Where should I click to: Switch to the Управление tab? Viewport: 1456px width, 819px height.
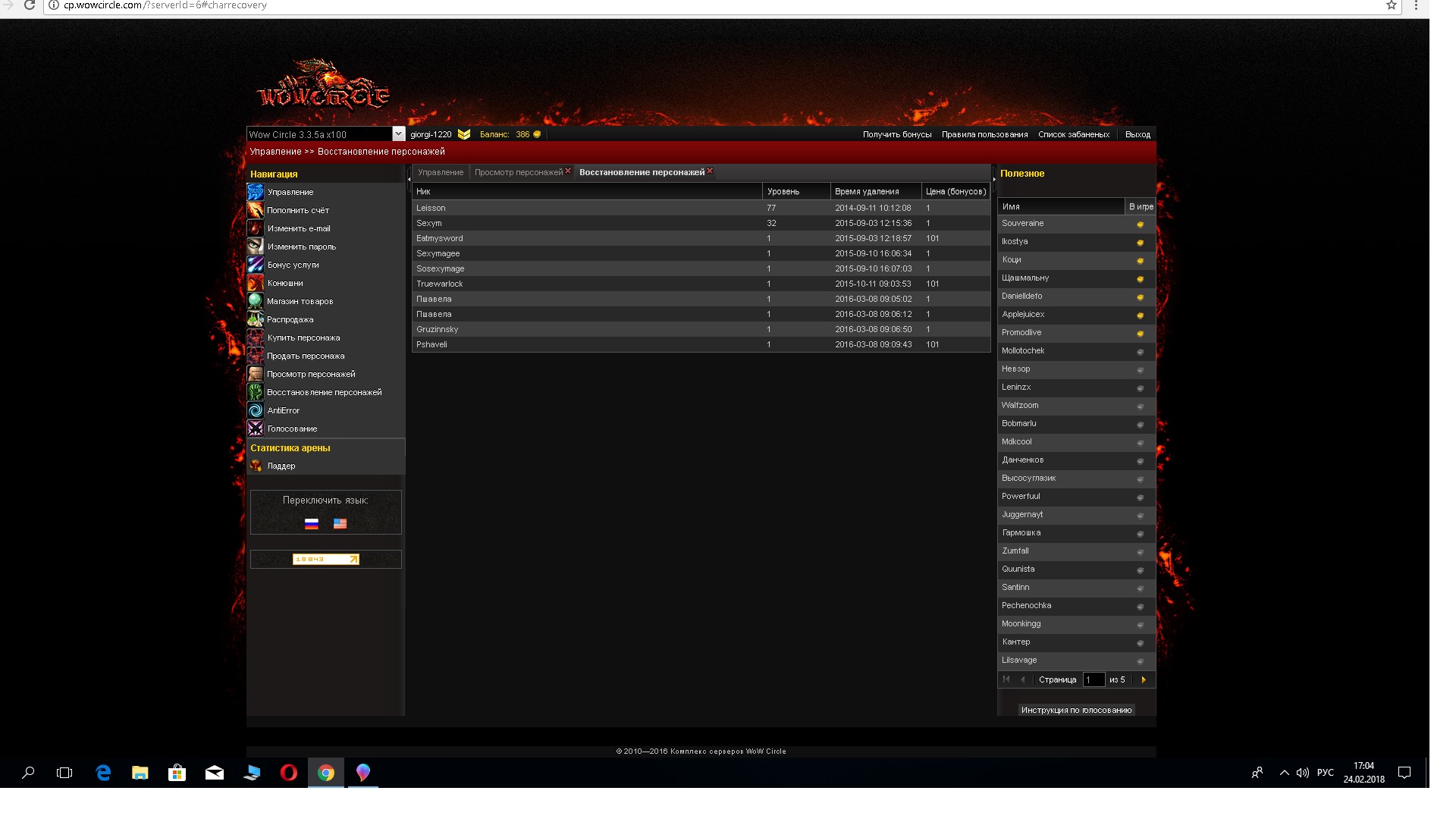click(440, 172)
